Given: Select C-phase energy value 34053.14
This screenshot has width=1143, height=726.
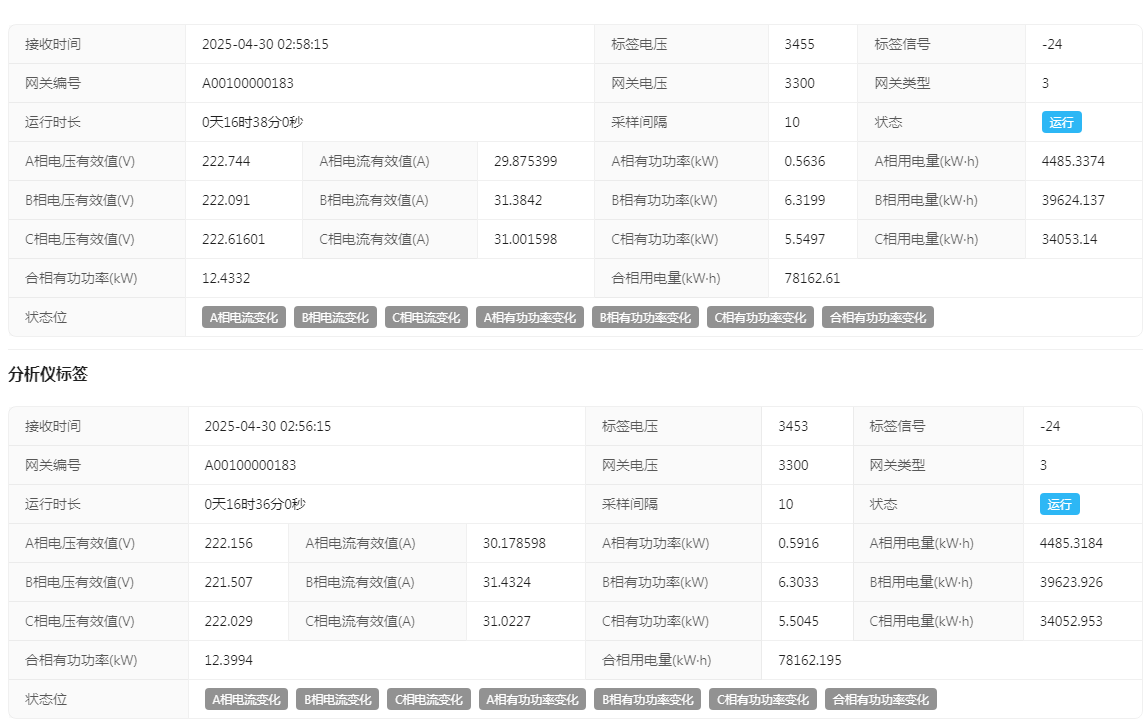Looking at the screenshot, I should (1069, 239).
